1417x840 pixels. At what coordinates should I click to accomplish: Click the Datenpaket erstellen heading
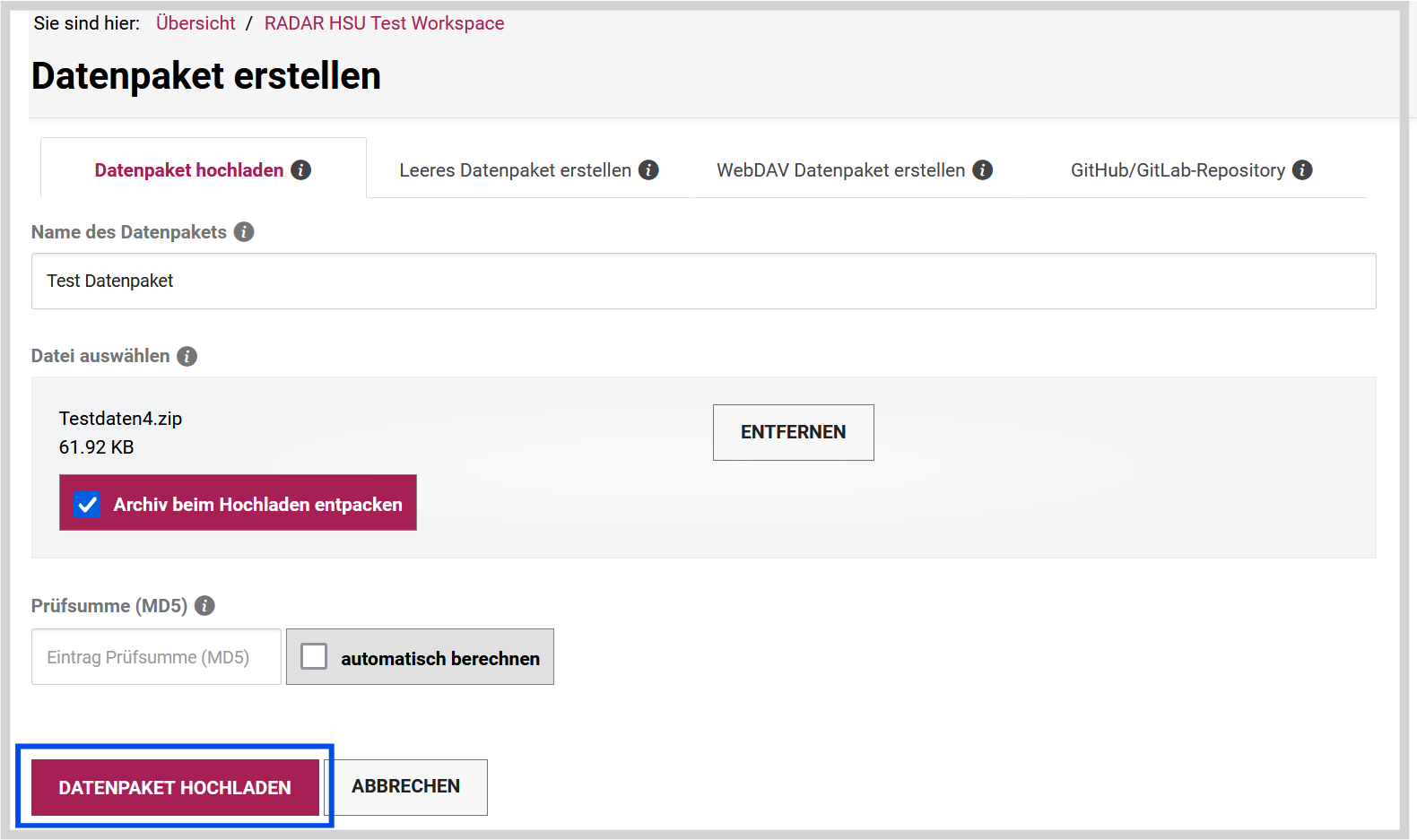206,76
